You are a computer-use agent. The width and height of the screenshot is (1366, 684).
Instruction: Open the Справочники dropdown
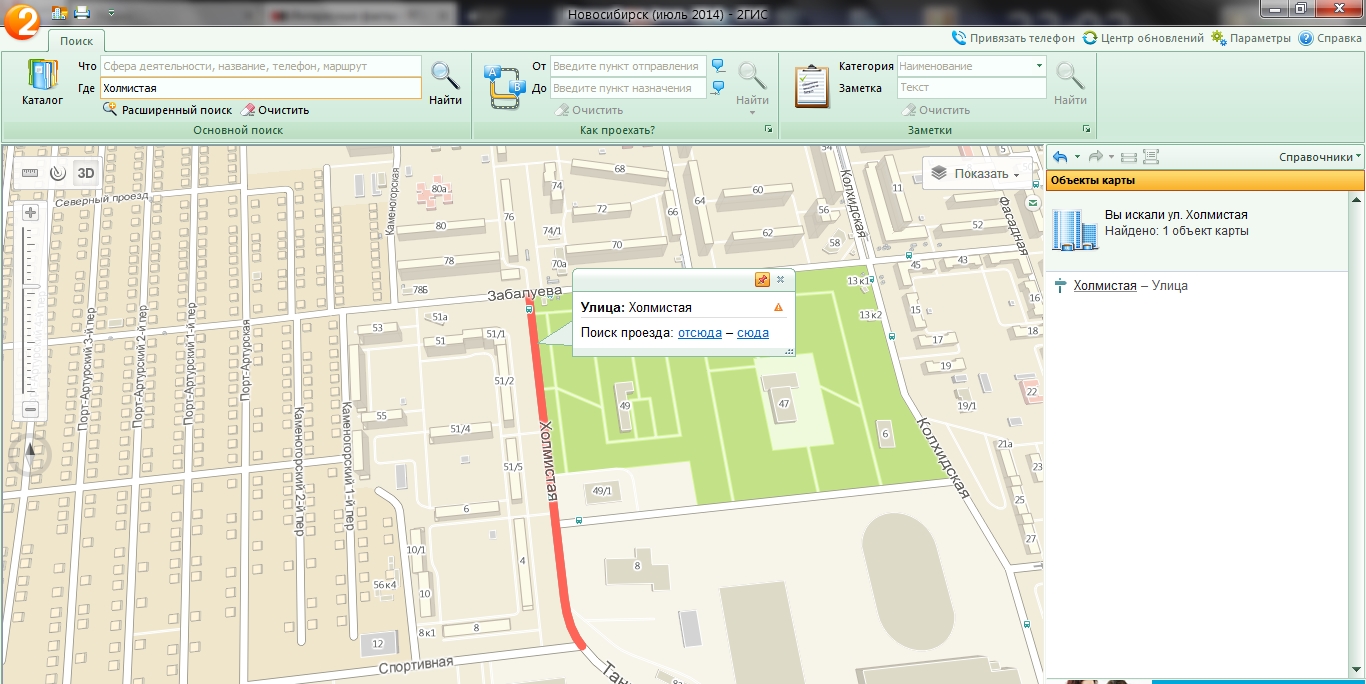pos(1320,157)
